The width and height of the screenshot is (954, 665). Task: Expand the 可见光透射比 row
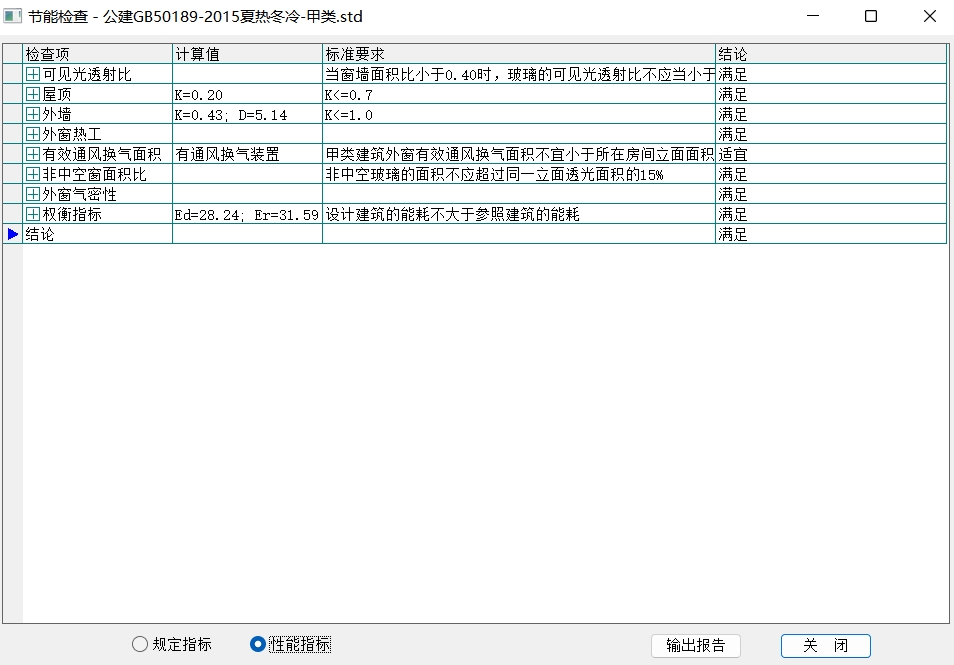pos(33,74)
